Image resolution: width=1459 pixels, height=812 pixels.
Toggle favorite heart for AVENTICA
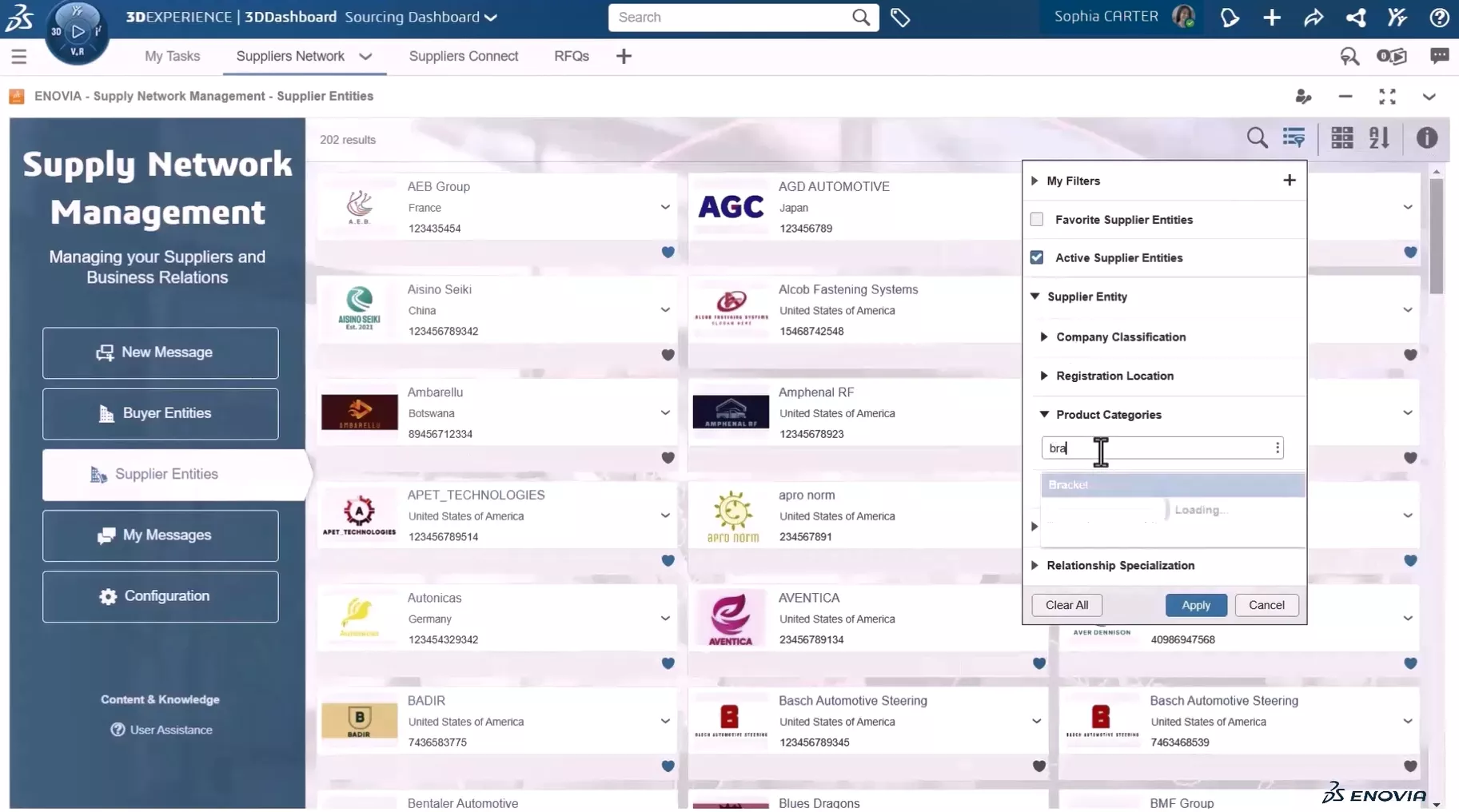[1039, 663]
